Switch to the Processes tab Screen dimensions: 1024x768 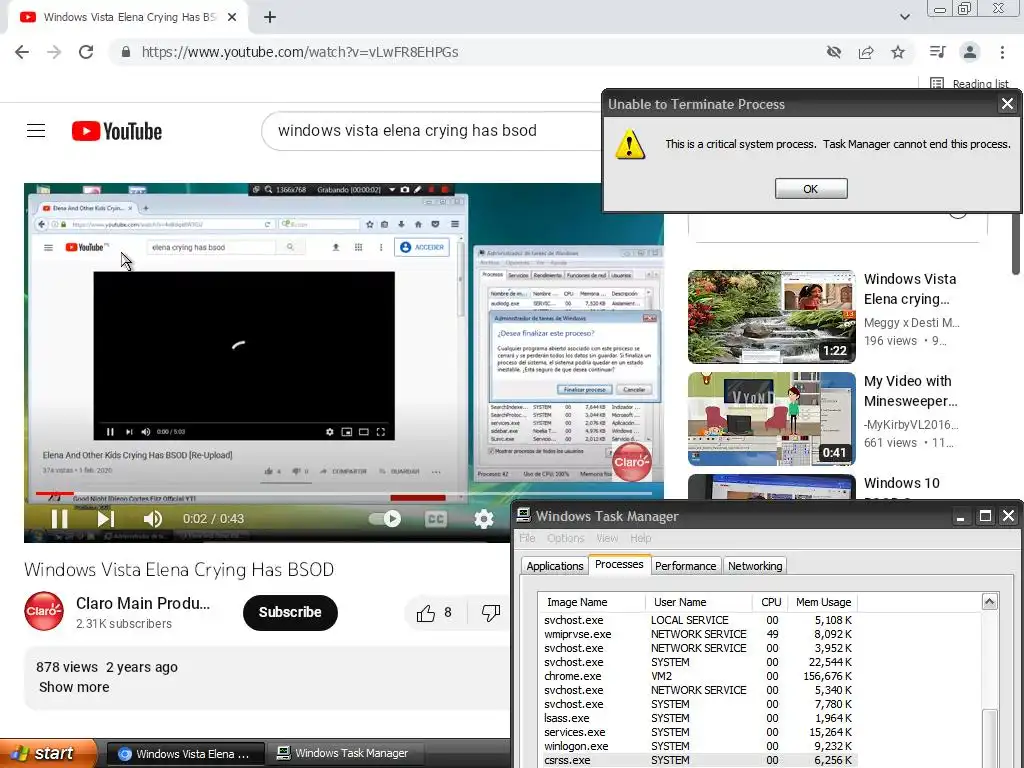pos(619,564)
